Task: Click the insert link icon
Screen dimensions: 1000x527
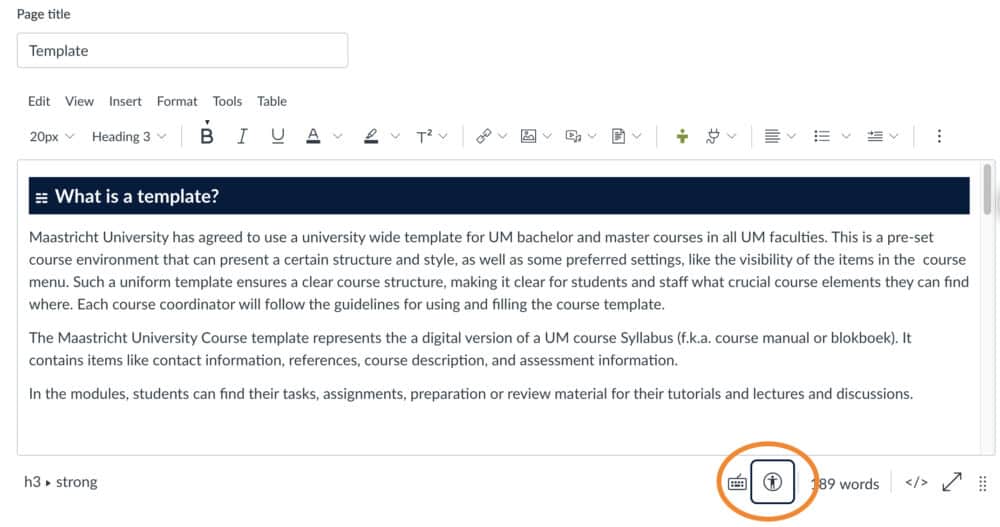Action: pos(483,136)
